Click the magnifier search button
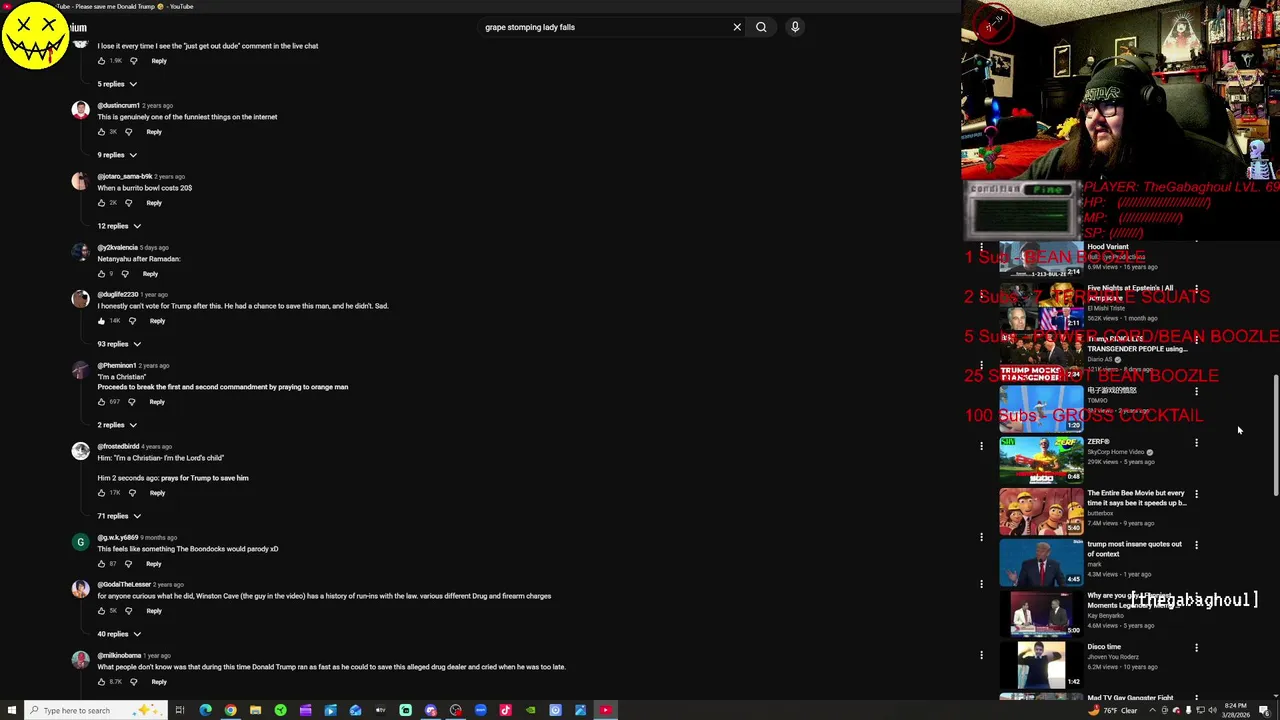1280x720 pixels. pyautogui.click(x=761, y=27)
